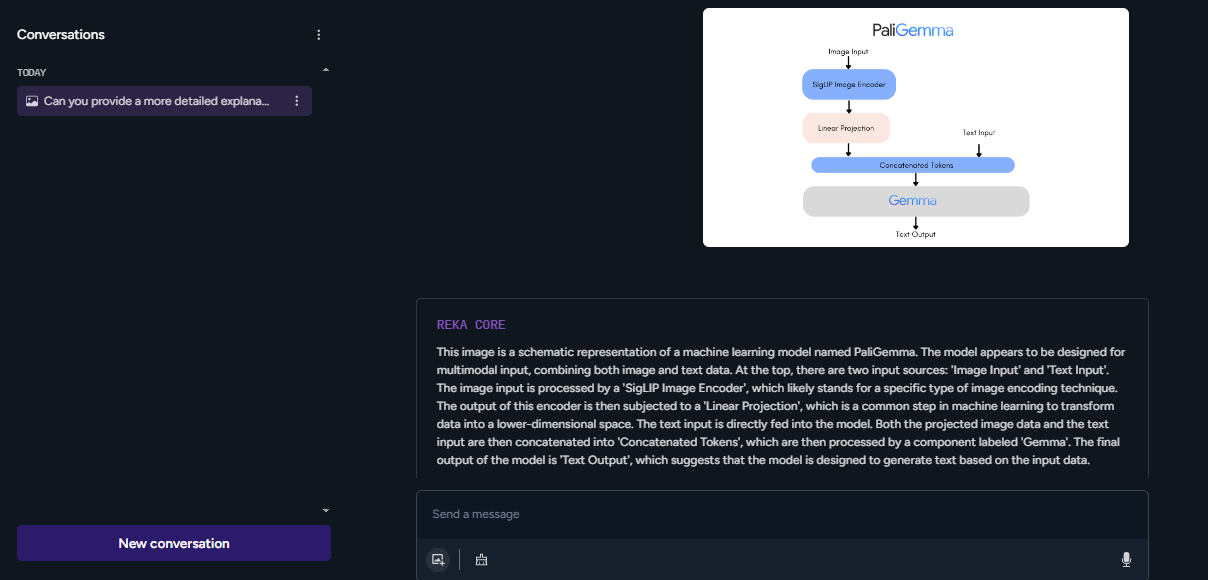Open the Conversations panel options kebab menu
Screen dimensions: 1208x580
click(x=318, y=34)
